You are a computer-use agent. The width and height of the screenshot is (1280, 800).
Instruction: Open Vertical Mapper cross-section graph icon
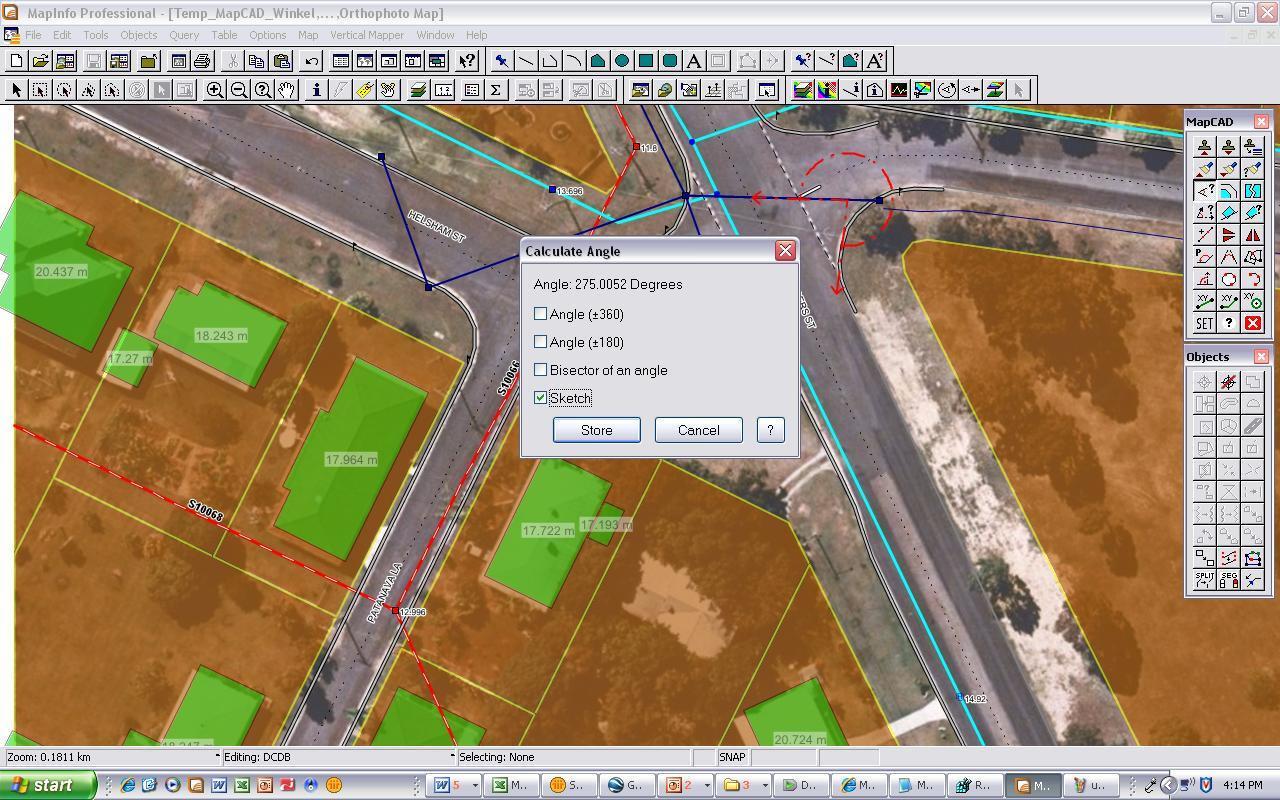(898, 90)
